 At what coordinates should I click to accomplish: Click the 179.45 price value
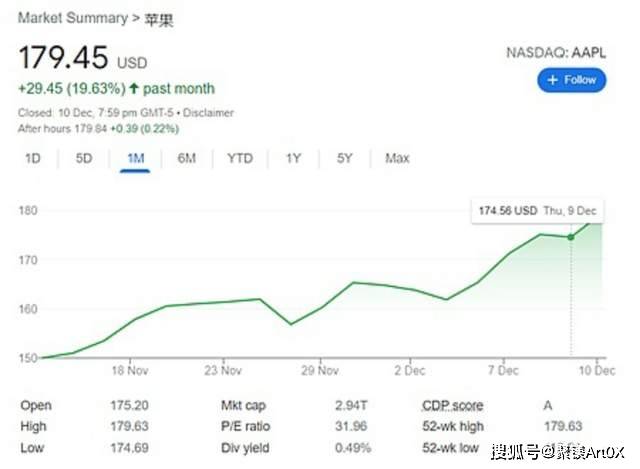[63, 57]
